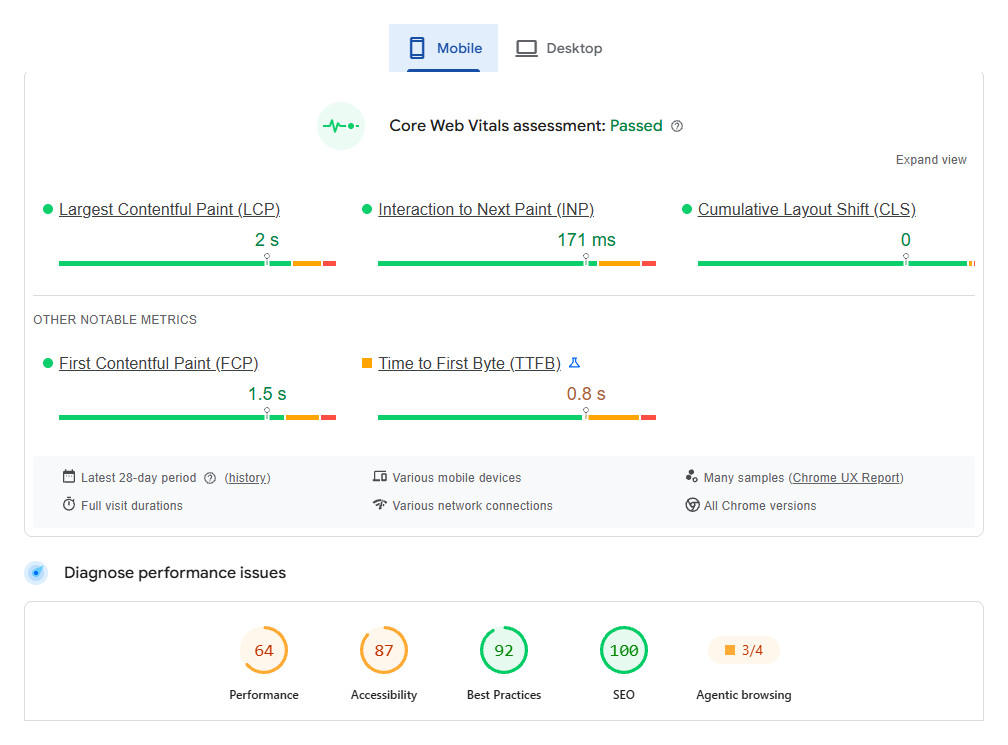Screen dimensions: 1008x745
Task: Open help icon beside Passed assessment
Action: point(677,126)
